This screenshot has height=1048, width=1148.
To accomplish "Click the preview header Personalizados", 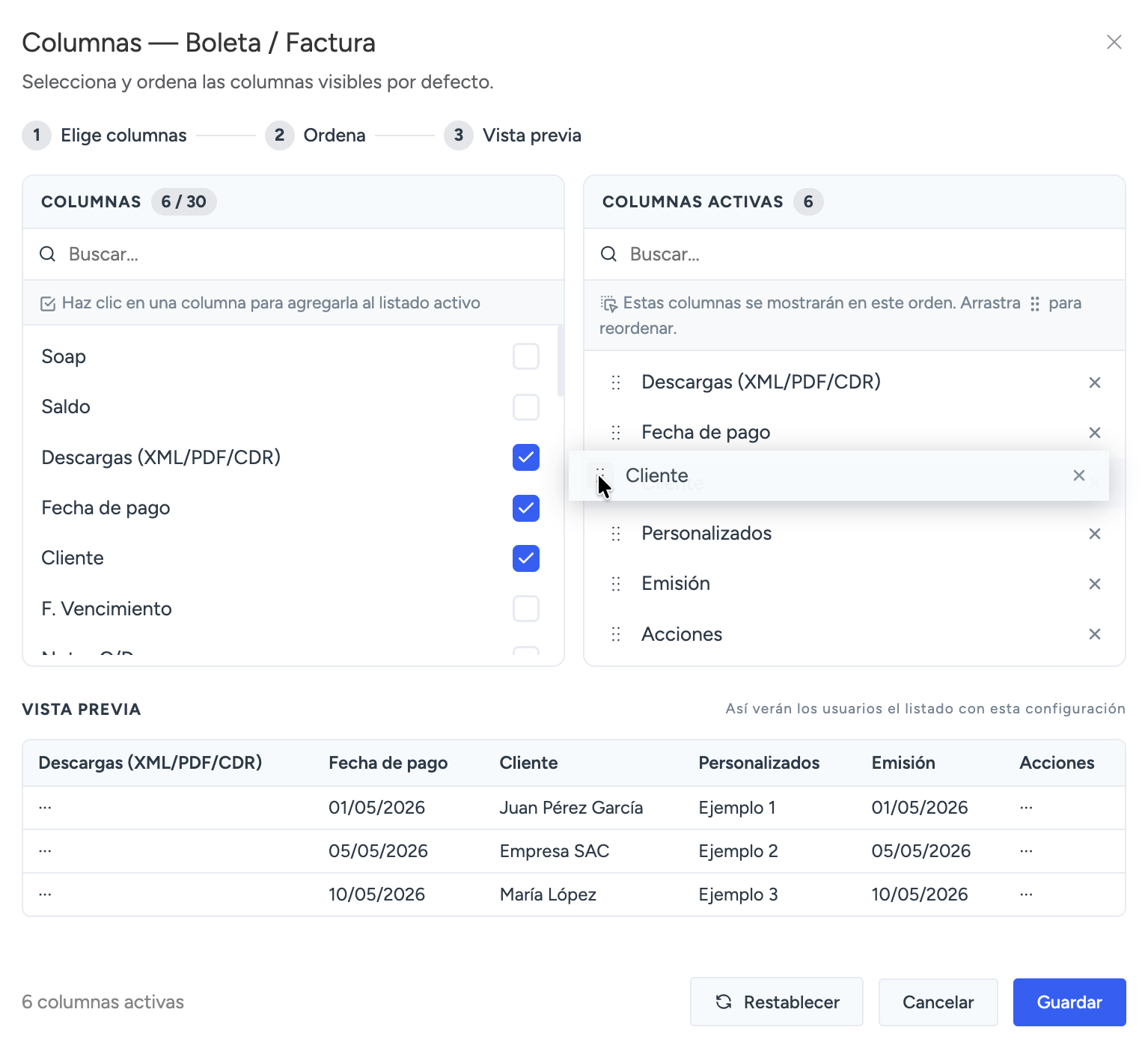I will (x=759, y=763).
